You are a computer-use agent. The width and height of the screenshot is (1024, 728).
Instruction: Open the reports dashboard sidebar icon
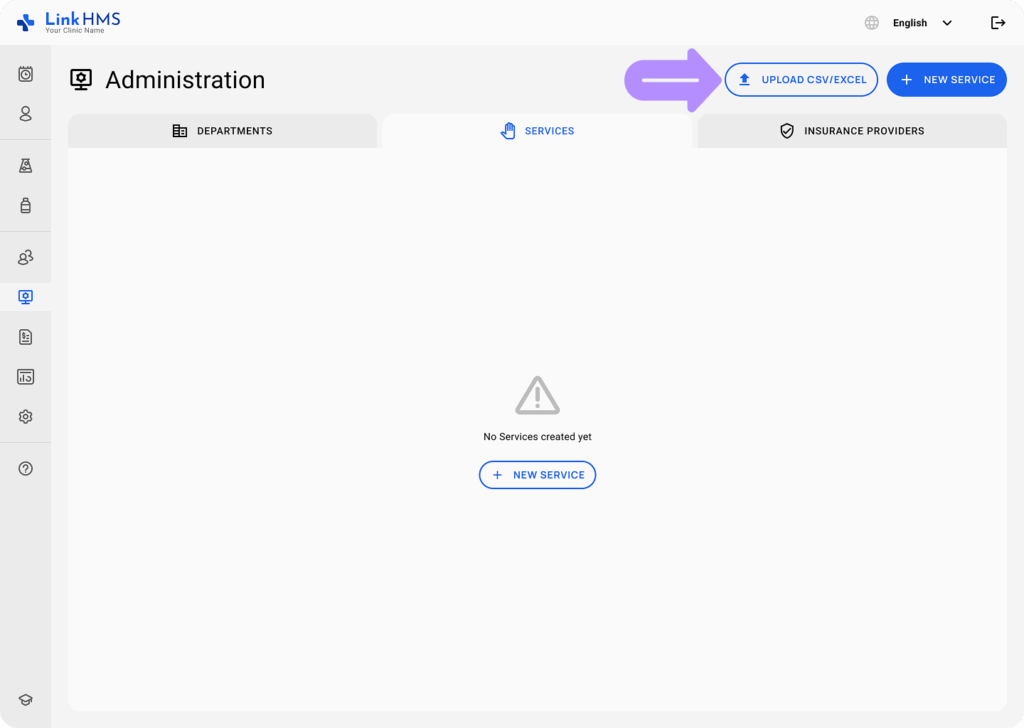[x=25, y=377]
